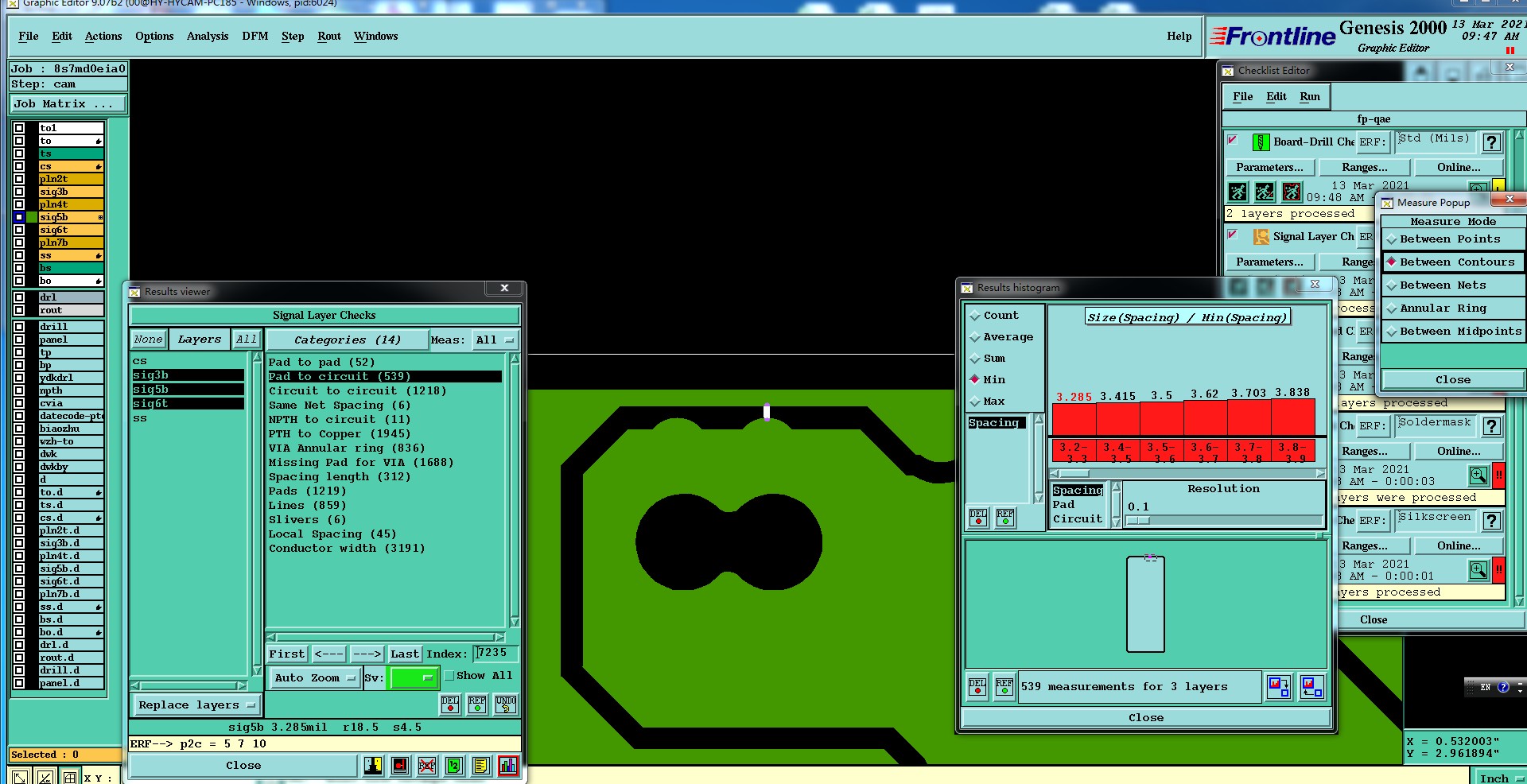
Task: Click the viewer-to-histogram import icon
Action: tap(1311, 686)
